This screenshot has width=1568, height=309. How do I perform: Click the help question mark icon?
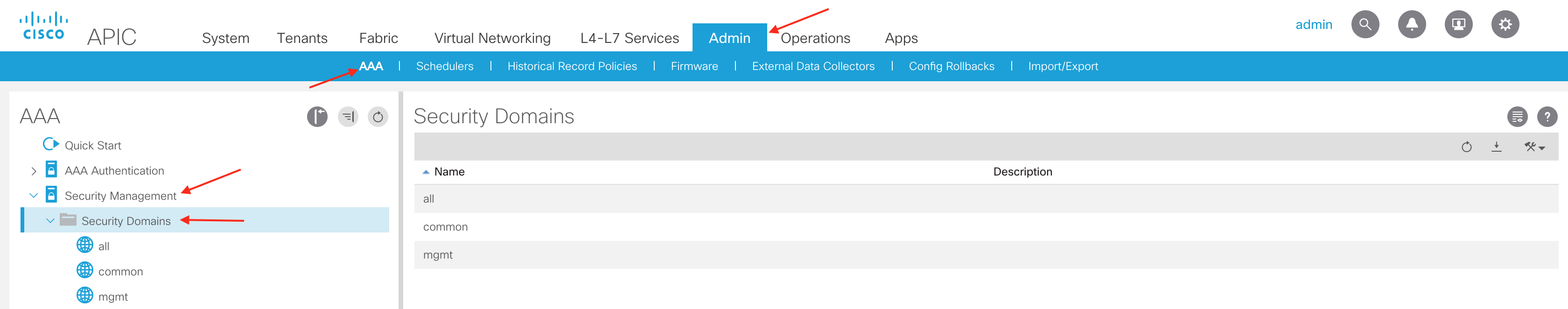1547,116
